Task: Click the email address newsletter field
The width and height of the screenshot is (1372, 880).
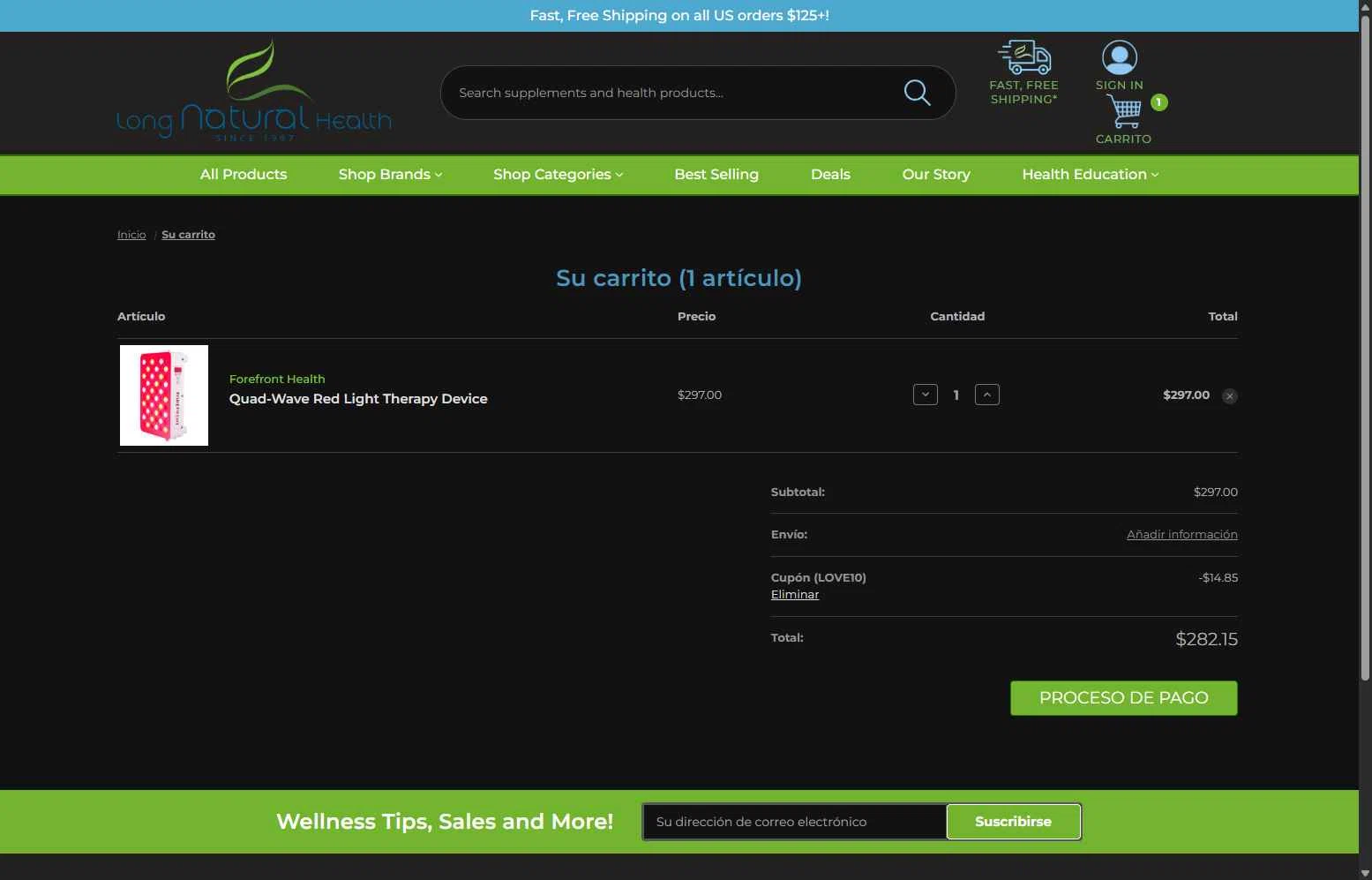Action: 794,822
